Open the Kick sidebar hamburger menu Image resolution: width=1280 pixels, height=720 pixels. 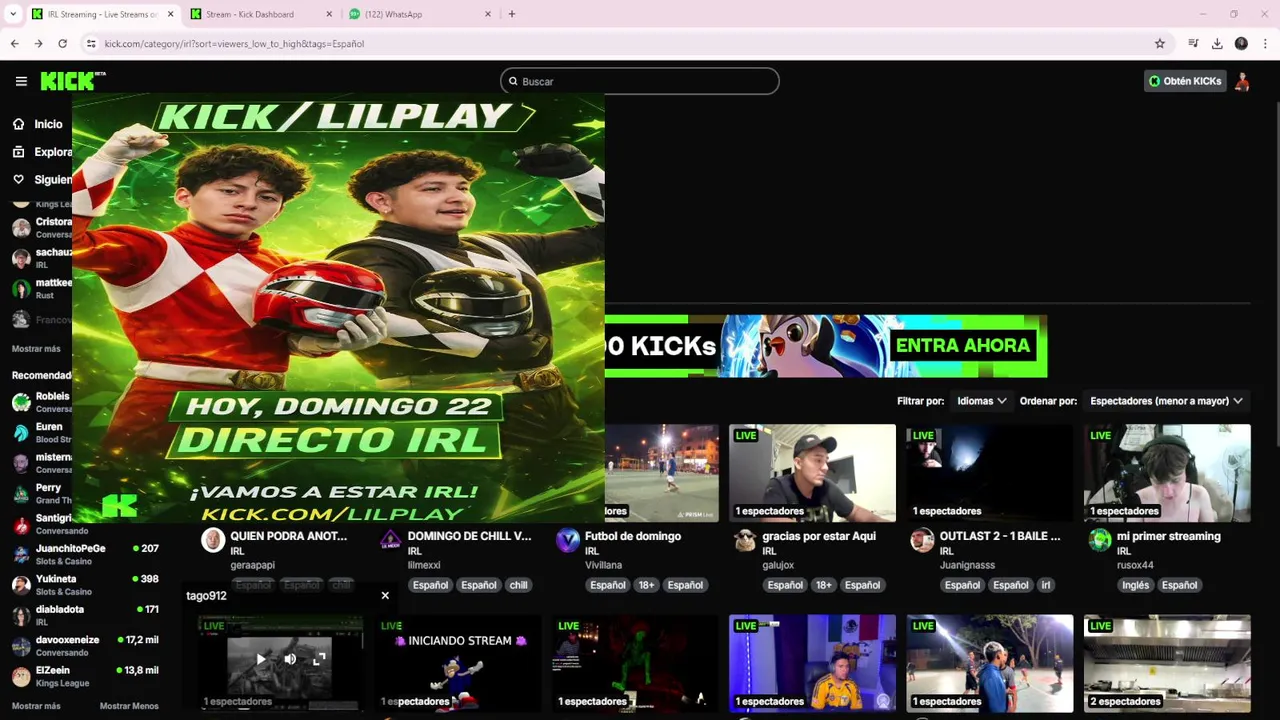click(21, 81)
